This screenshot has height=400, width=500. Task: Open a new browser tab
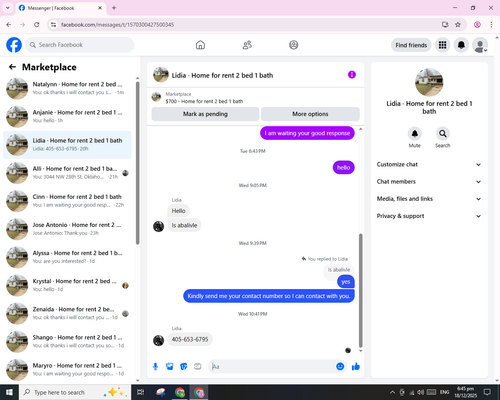click(114, 8)
